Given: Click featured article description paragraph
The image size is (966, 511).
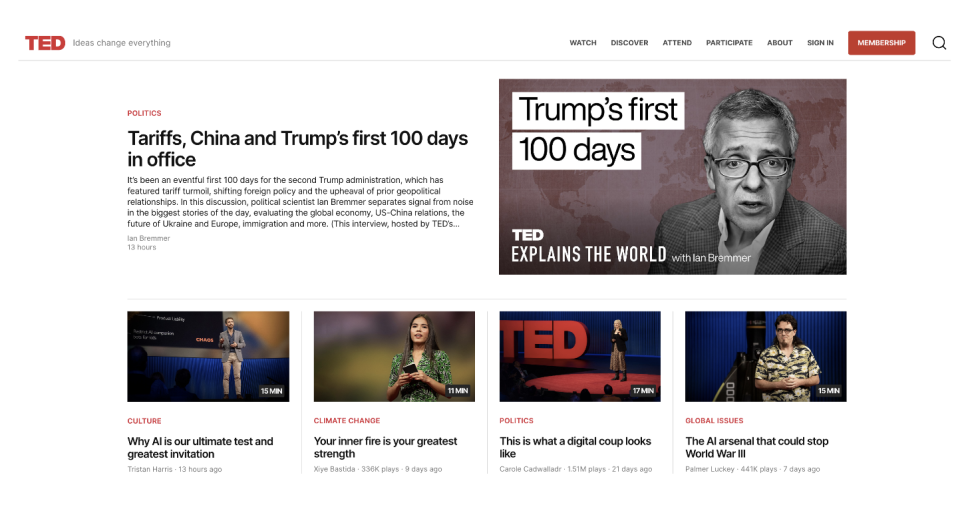Looking at the screenshot, I should point(300,202).
